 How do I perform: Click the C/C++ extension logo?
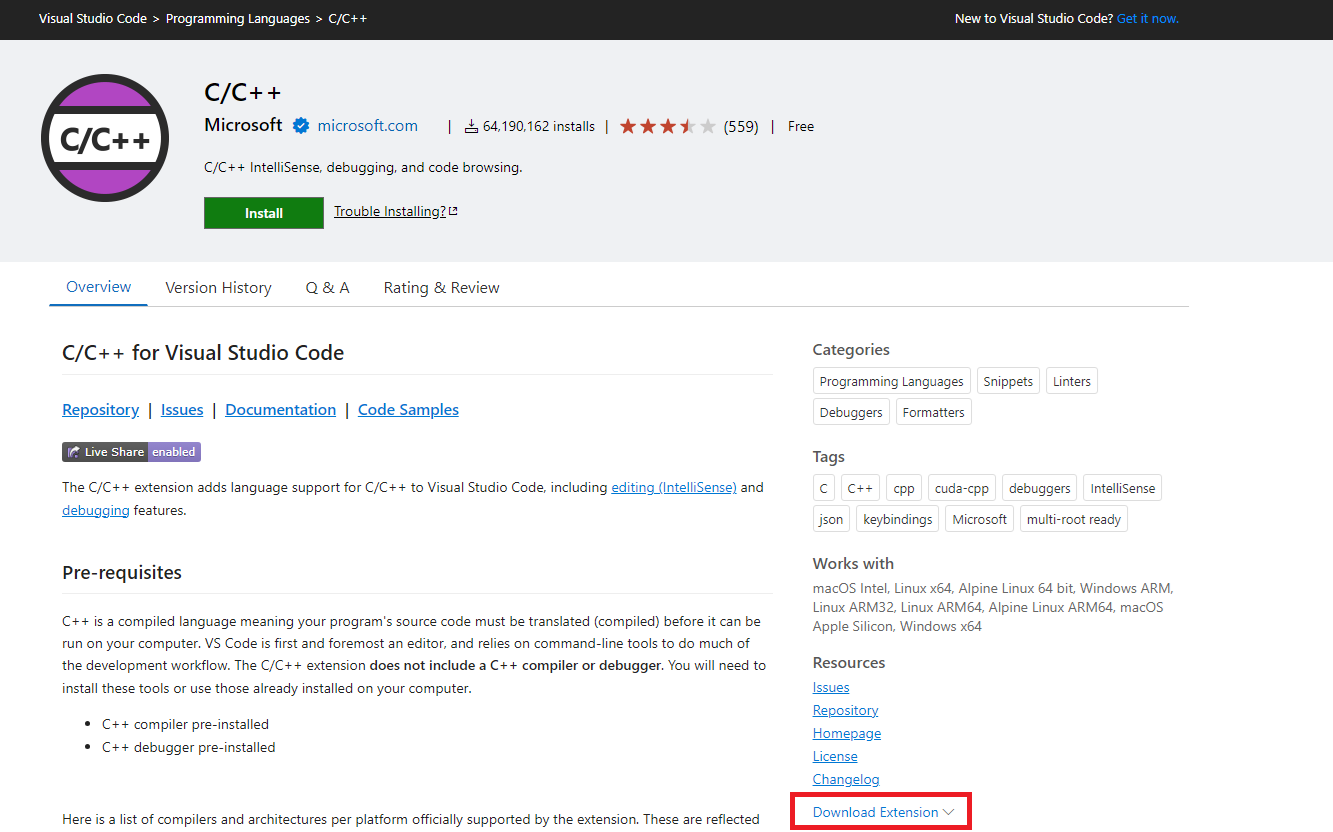(105, 138)
